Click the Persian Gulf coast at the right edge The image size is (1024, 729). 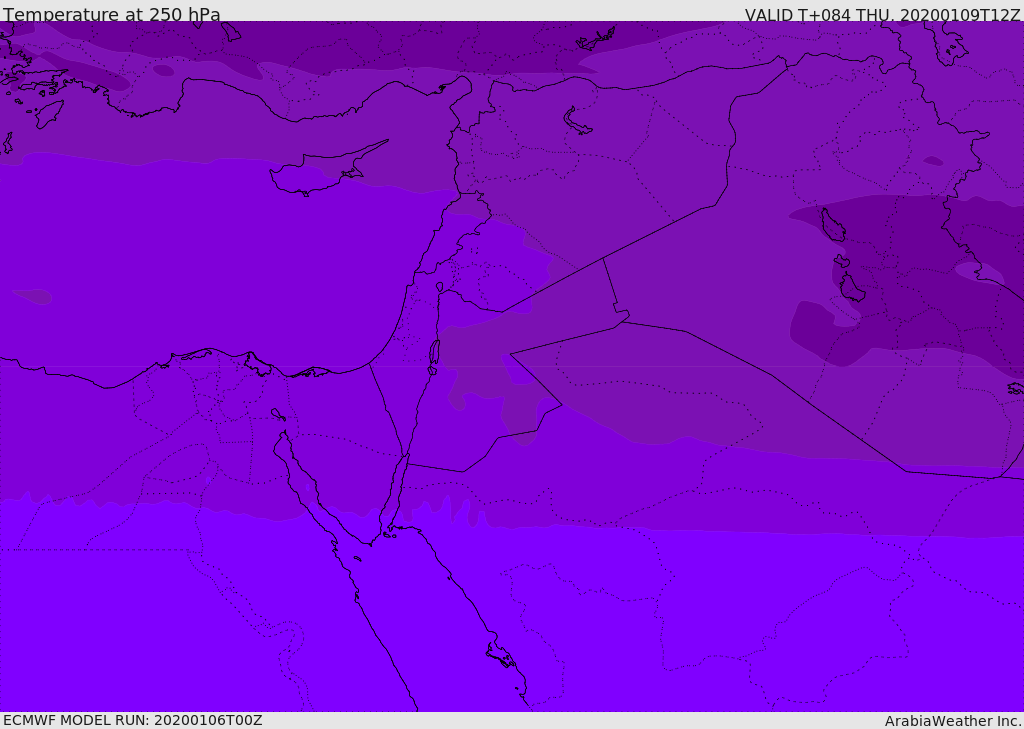click(x=1014, y=388)
